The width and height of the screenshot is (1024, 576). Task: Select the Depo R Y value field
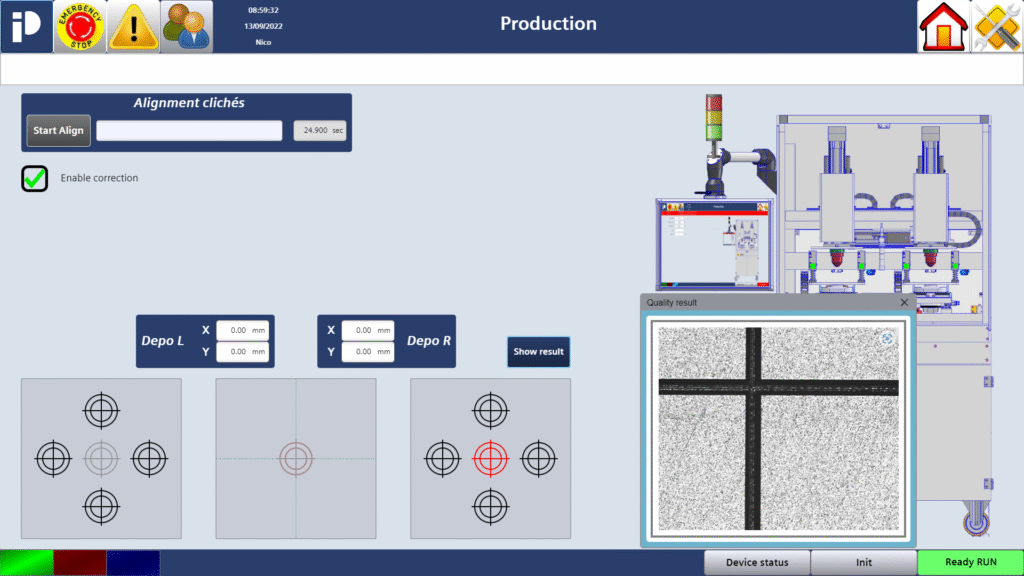click(367, 352)
